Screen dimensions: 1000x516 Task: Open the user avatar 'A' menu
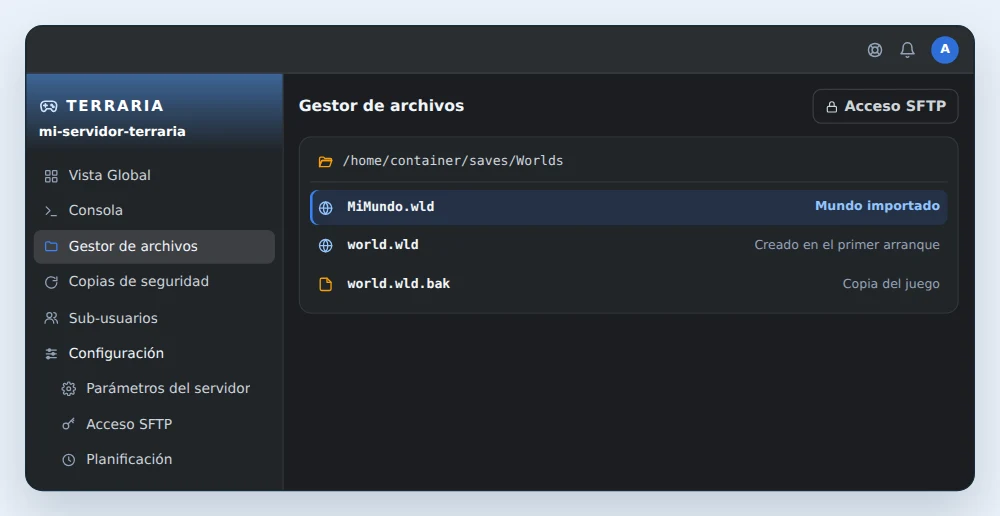945,50
